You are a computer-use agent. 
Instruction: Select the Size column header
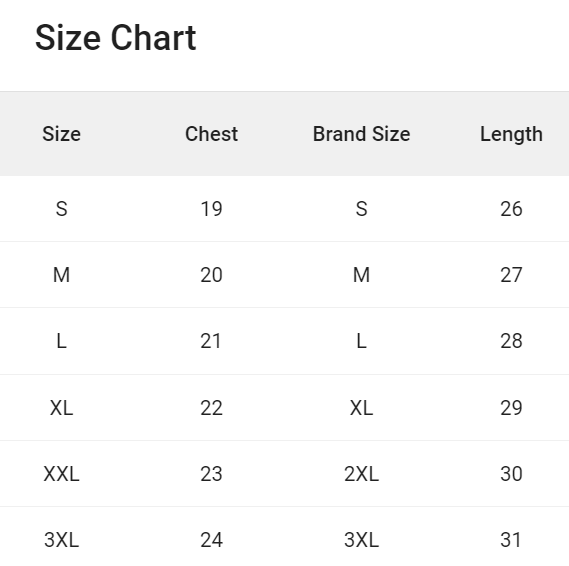tap(61, 134)
